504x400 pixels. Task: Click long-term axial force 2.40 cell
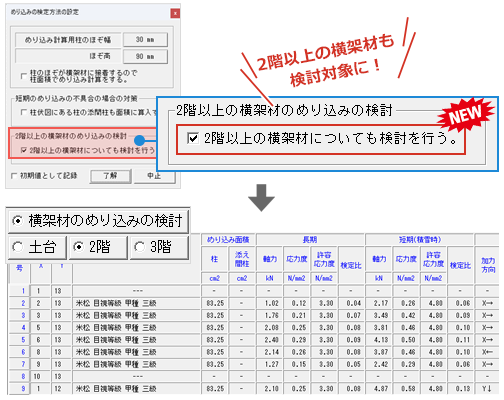point(269,340)
